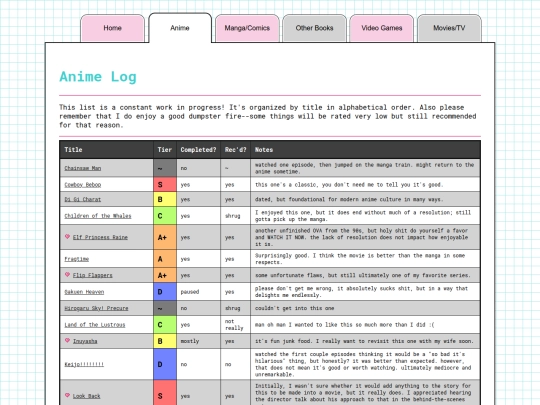Image resolution: width=540 pixels, height=405 pixels.
Task: Click the 'mostly' cell in Inuyasha row
Action: (x=198, y=341)
